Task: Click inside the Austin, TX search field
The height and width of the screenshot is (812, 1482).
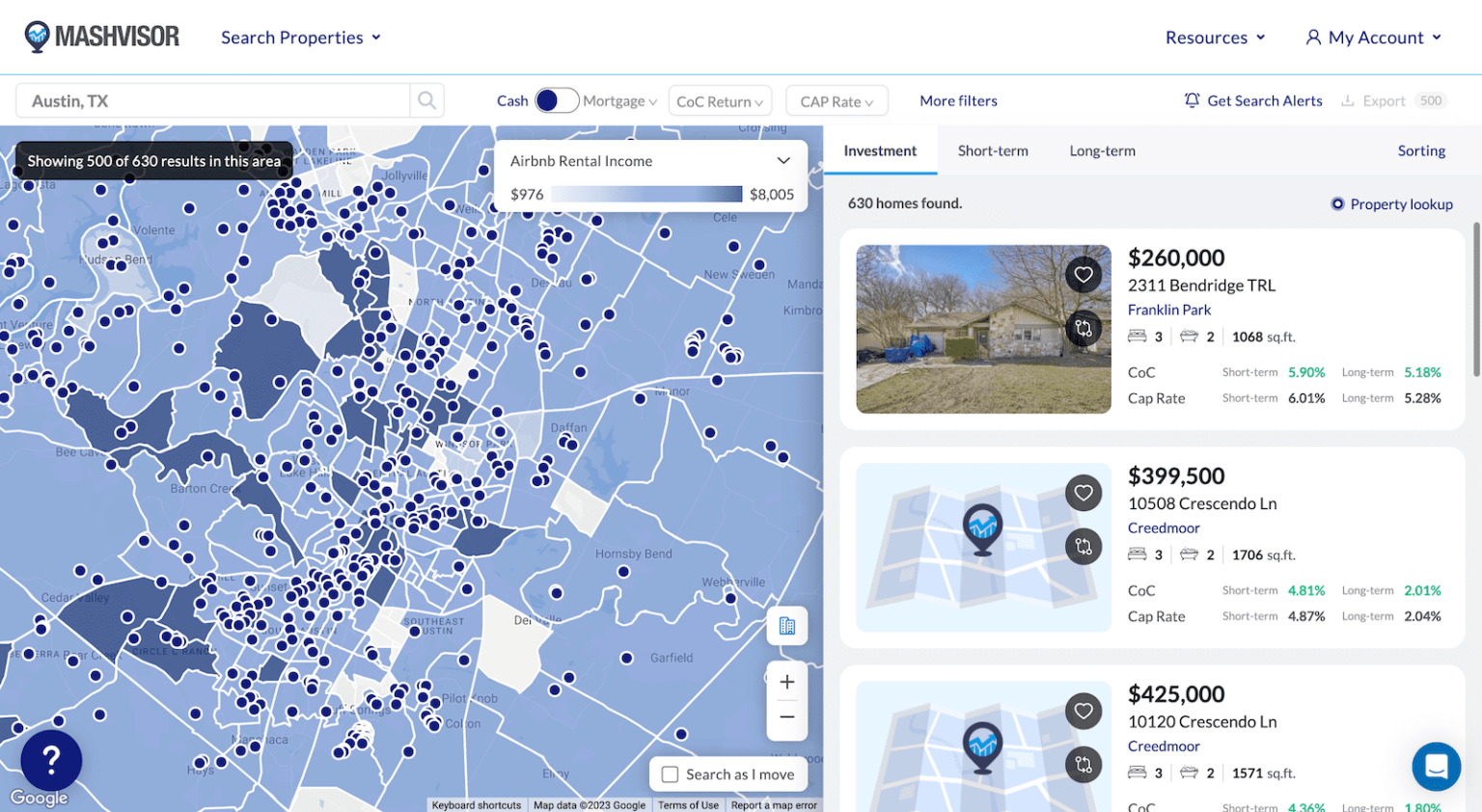Action: click(x=212, y=99)
